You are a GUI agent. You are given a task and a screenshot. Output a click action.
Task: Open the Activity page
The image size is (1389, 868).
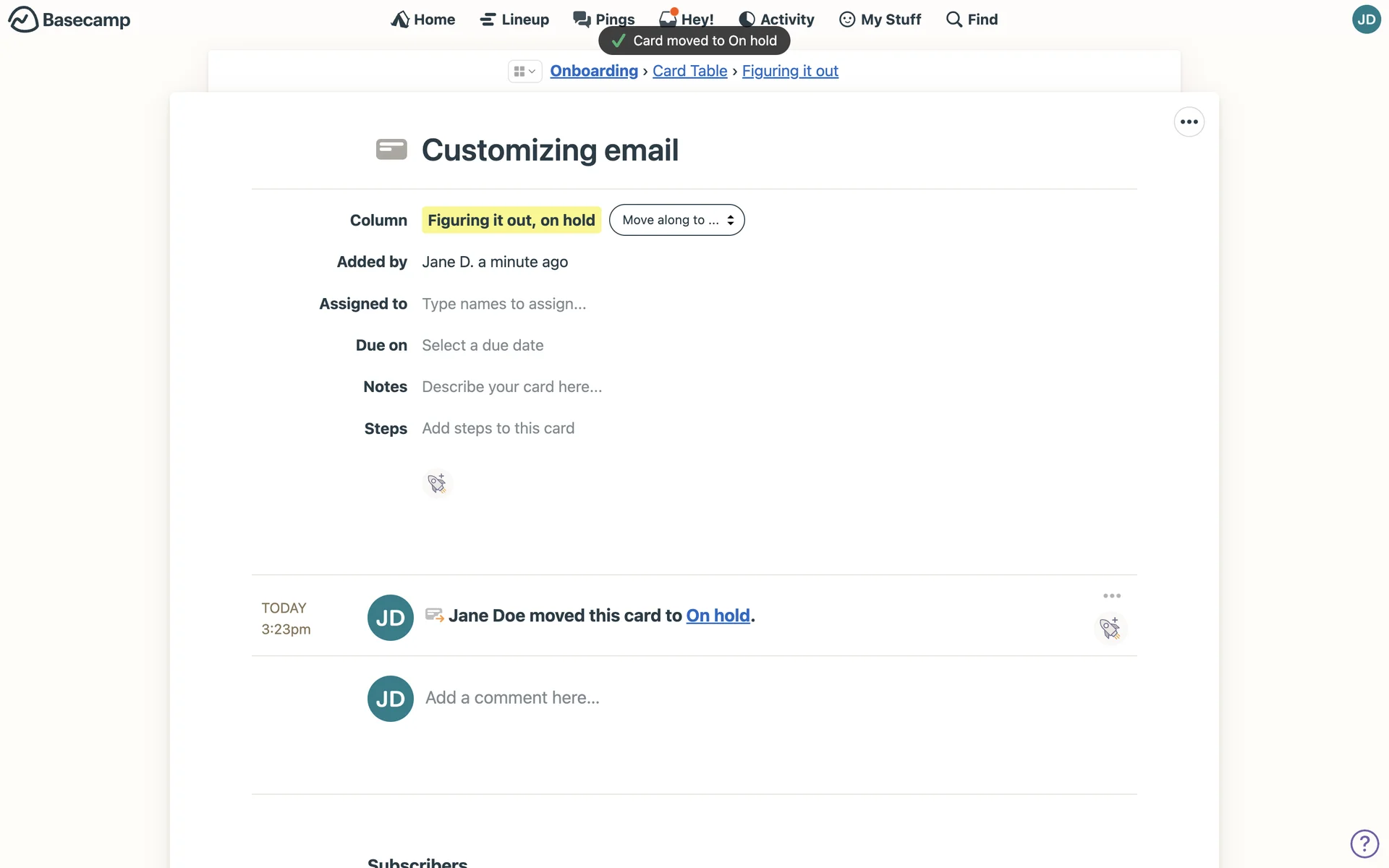click(776, 20)
